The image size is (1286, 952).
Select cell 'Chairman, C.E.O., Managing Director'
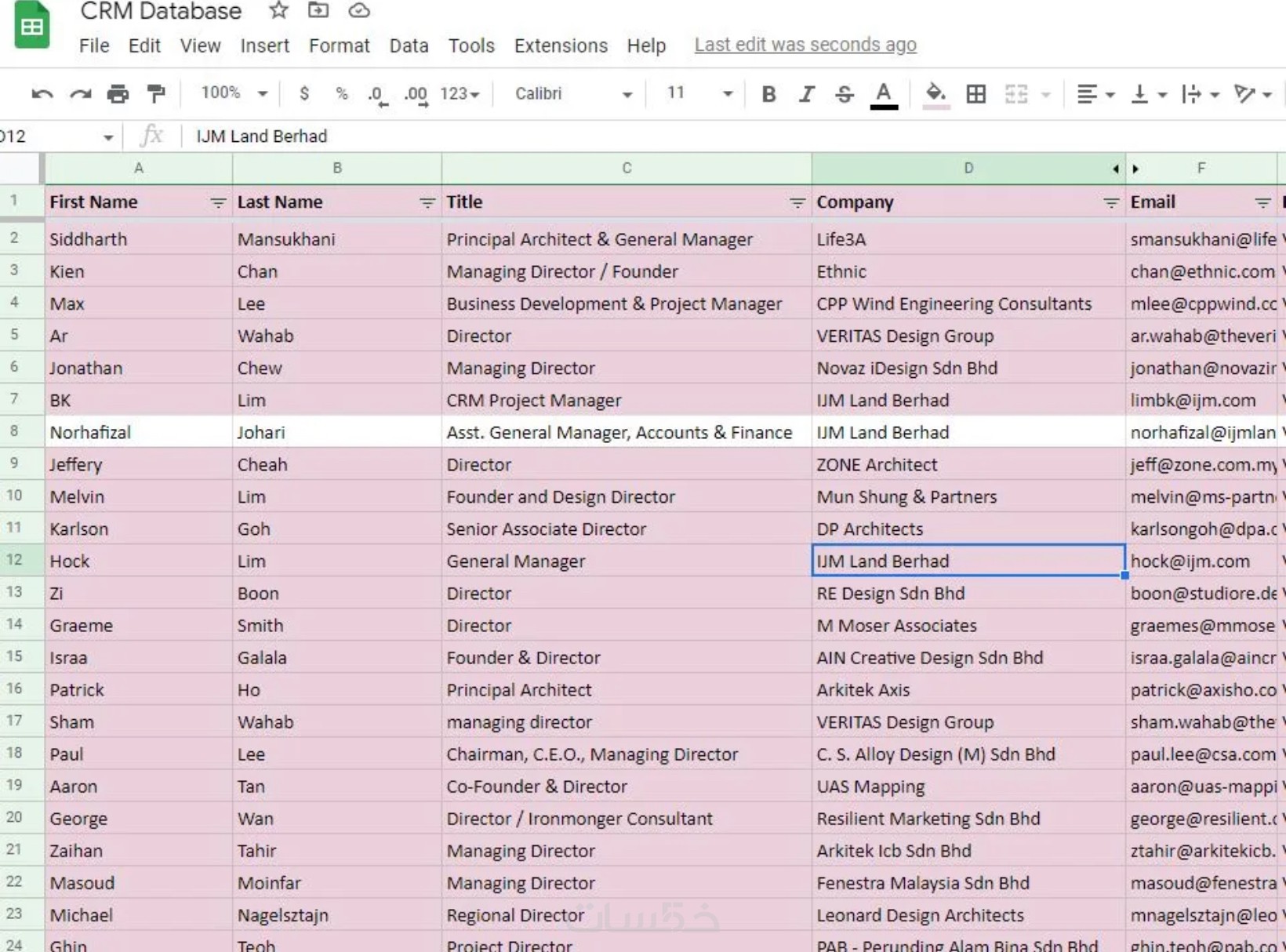(x=627, y=754)
